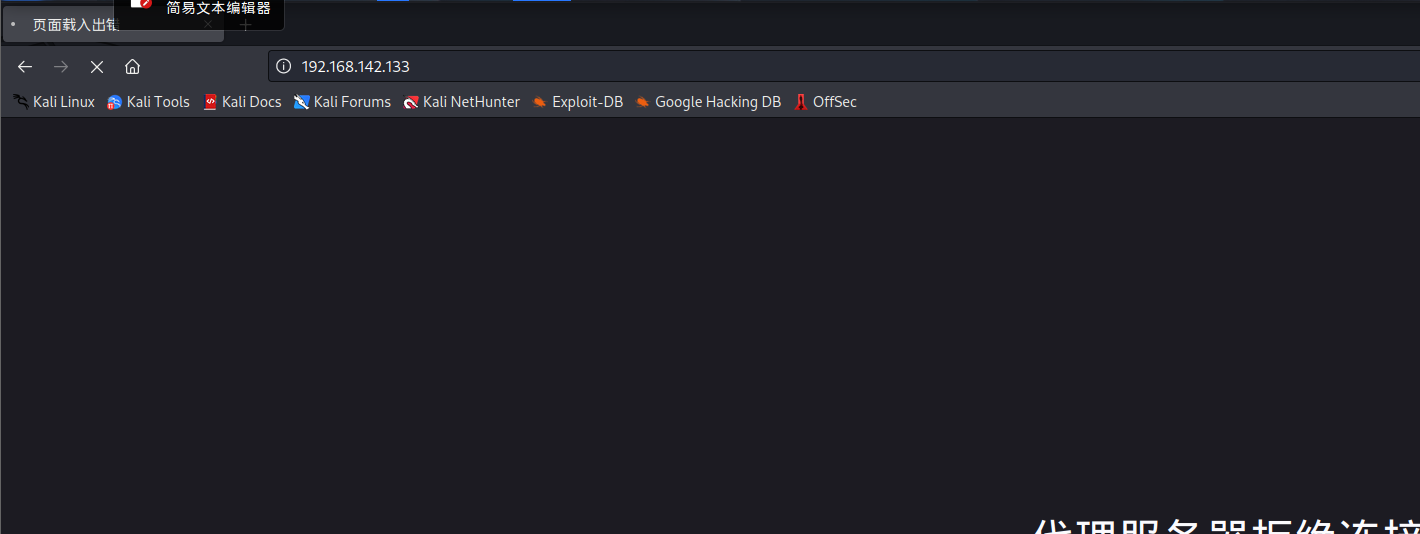The height and width of the screenshot is (534, 1420).
Task: Open the browser home page
Action: click(132, 67)
